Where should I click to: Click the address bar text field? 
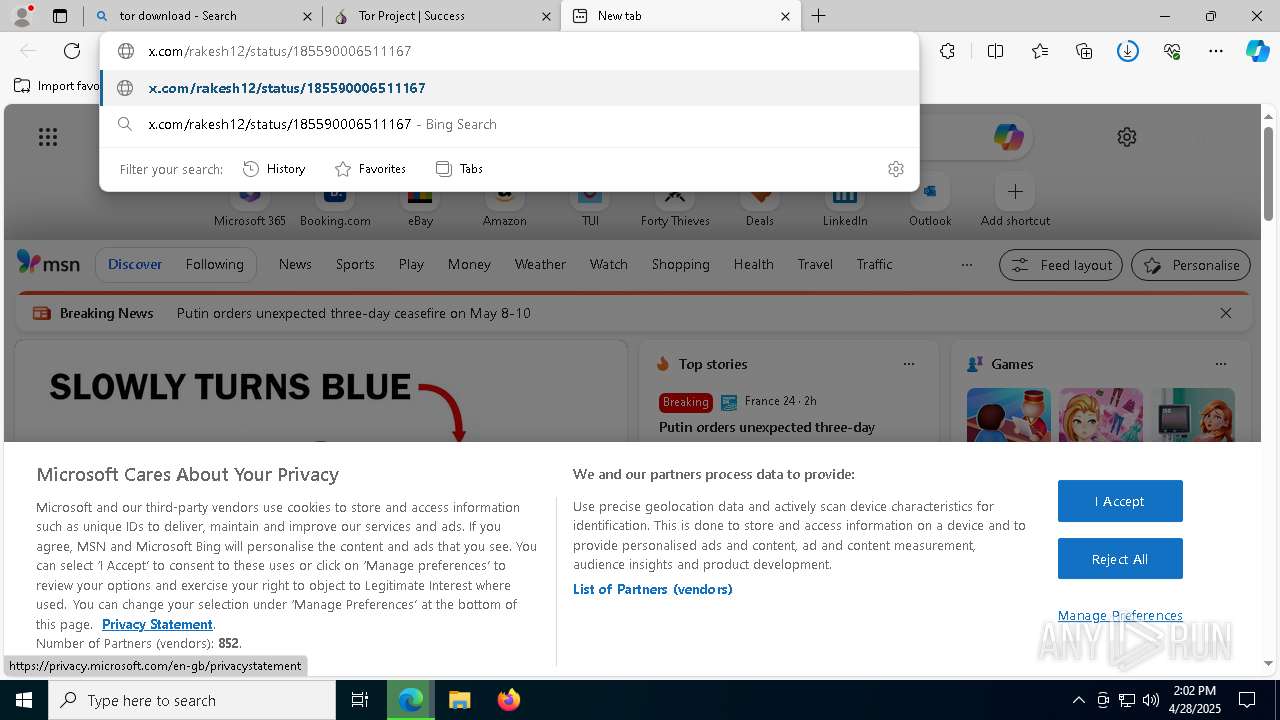click(x=510, y=51)
